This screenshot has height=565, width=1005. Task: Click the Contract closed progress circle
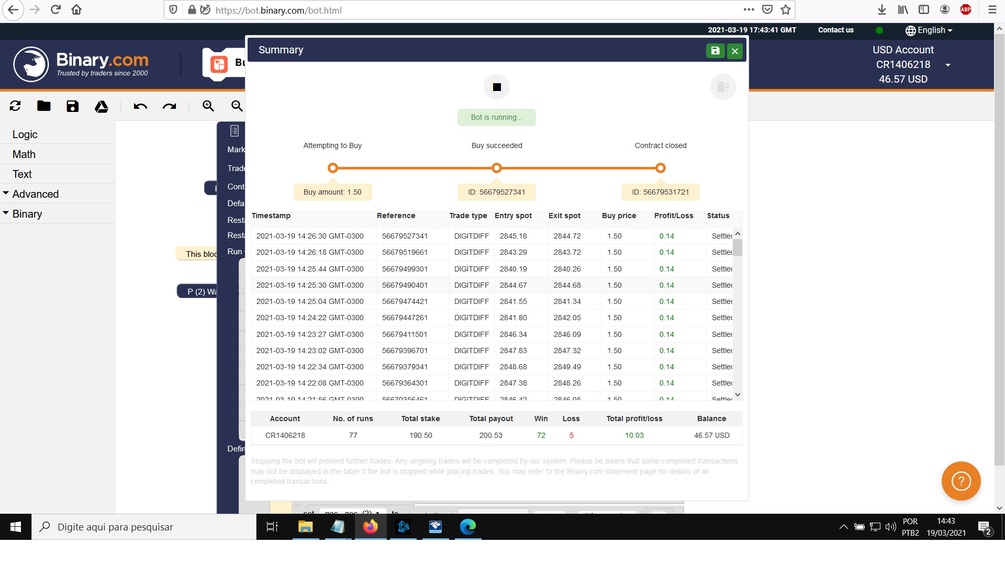click(x=660, y=168)
